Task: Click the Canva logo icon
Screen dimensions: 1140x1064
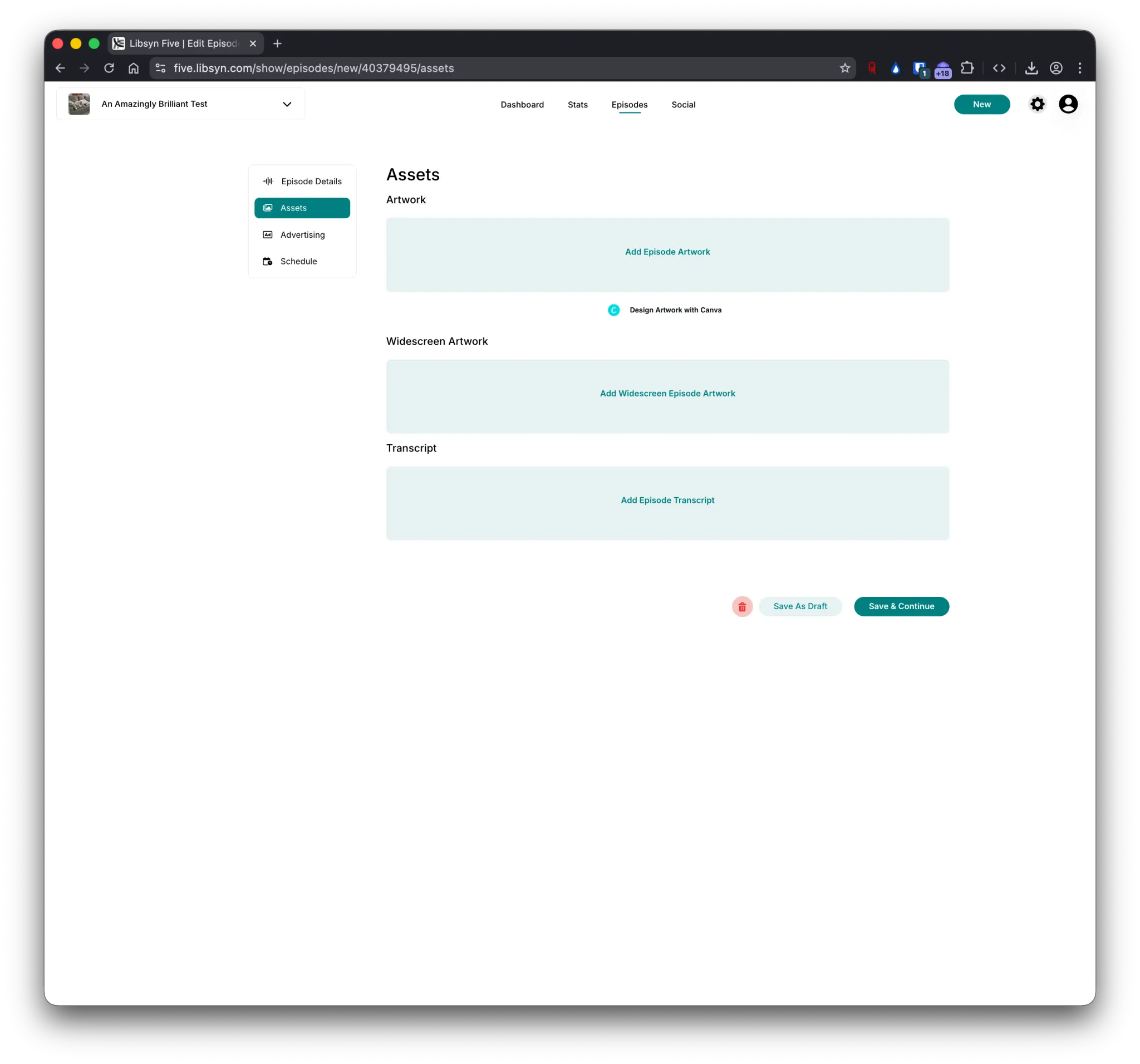Action: point(613,310)
